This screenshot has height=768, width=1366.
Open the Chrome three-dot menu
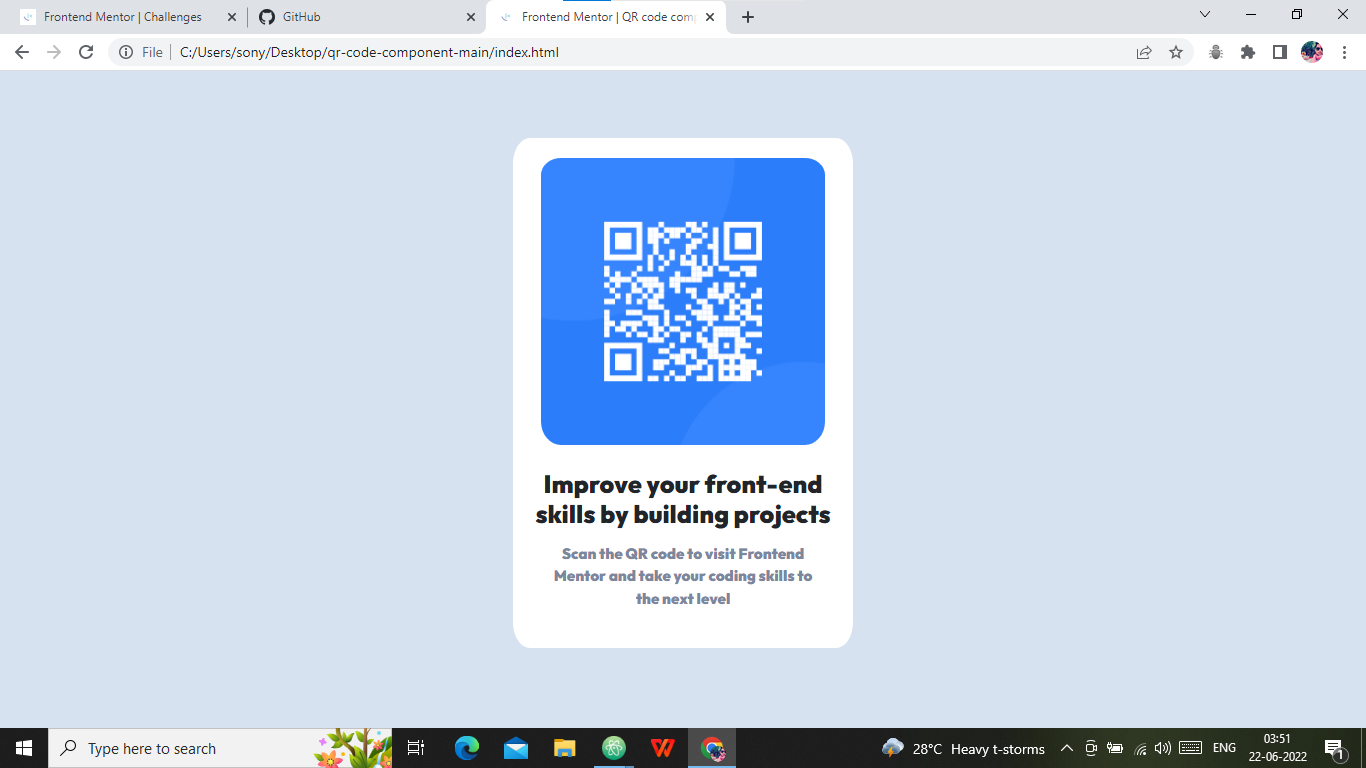(x=1345, y=52)
